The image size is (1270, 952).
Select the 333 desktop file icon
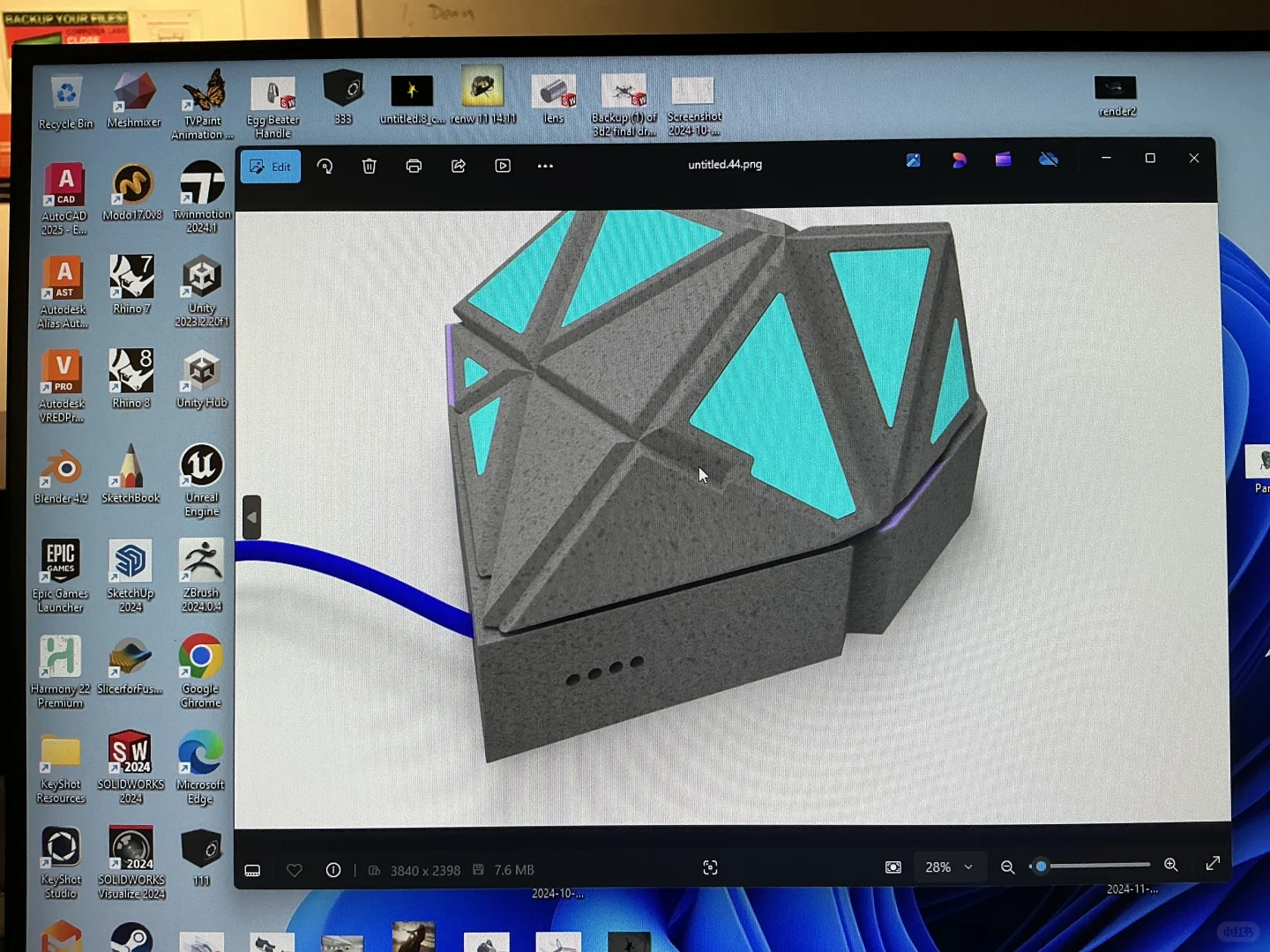343,97
